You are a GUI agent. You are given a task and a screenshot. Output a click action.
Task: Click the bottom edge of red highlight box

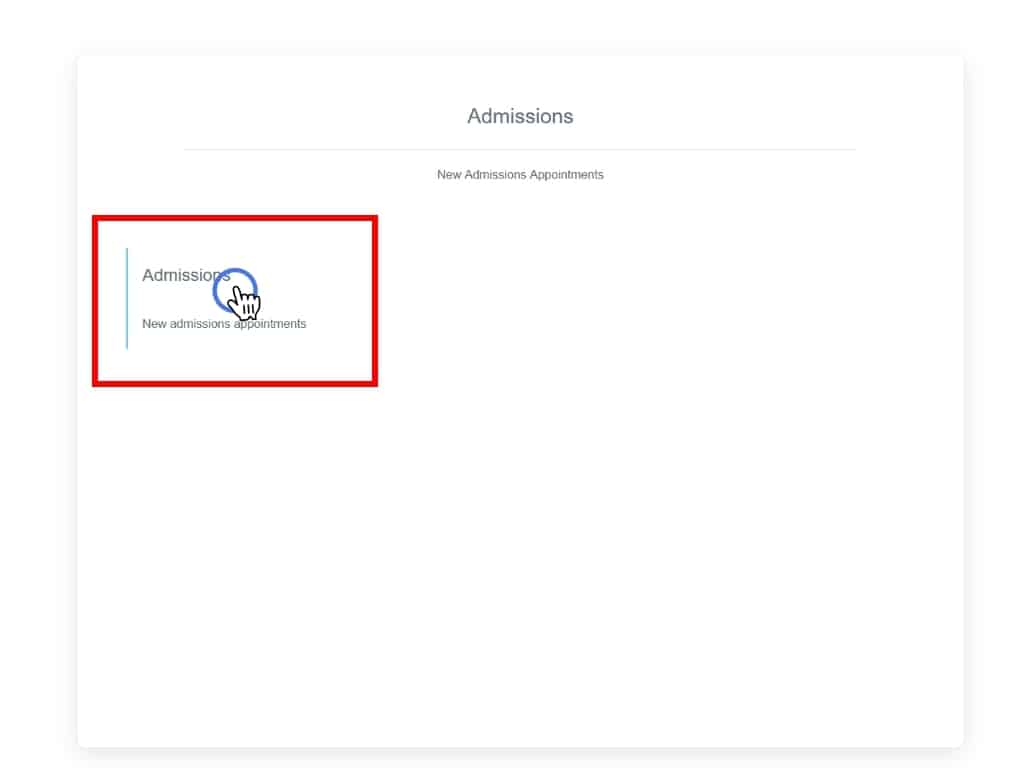pyautogui.click(x=235, y=382)
